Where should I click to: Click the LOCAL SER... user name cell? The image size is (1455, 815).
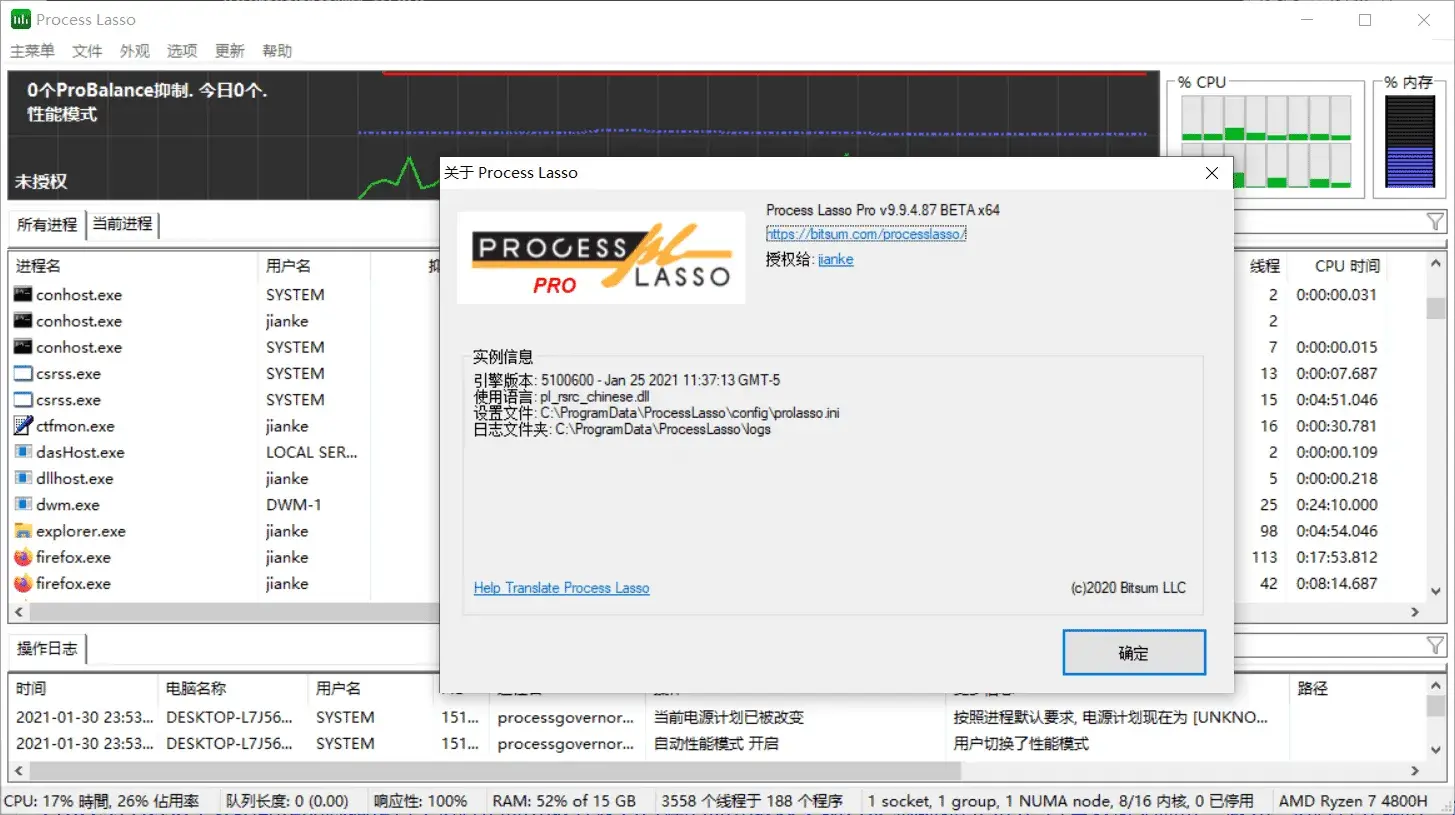click(x=312, y=452)
